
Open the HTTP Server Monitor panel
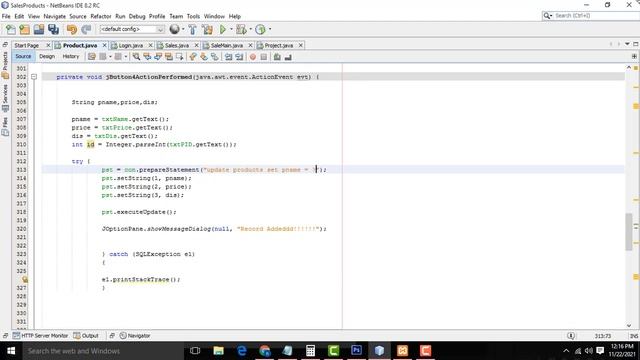point(40,336)
